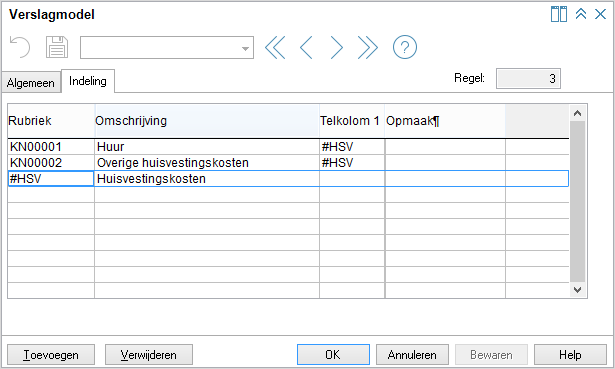Image resolution: width=615 pixels, height=369 pixels.
Task: Click the Omschrijving column header
Action: click(x=207, y=121)
